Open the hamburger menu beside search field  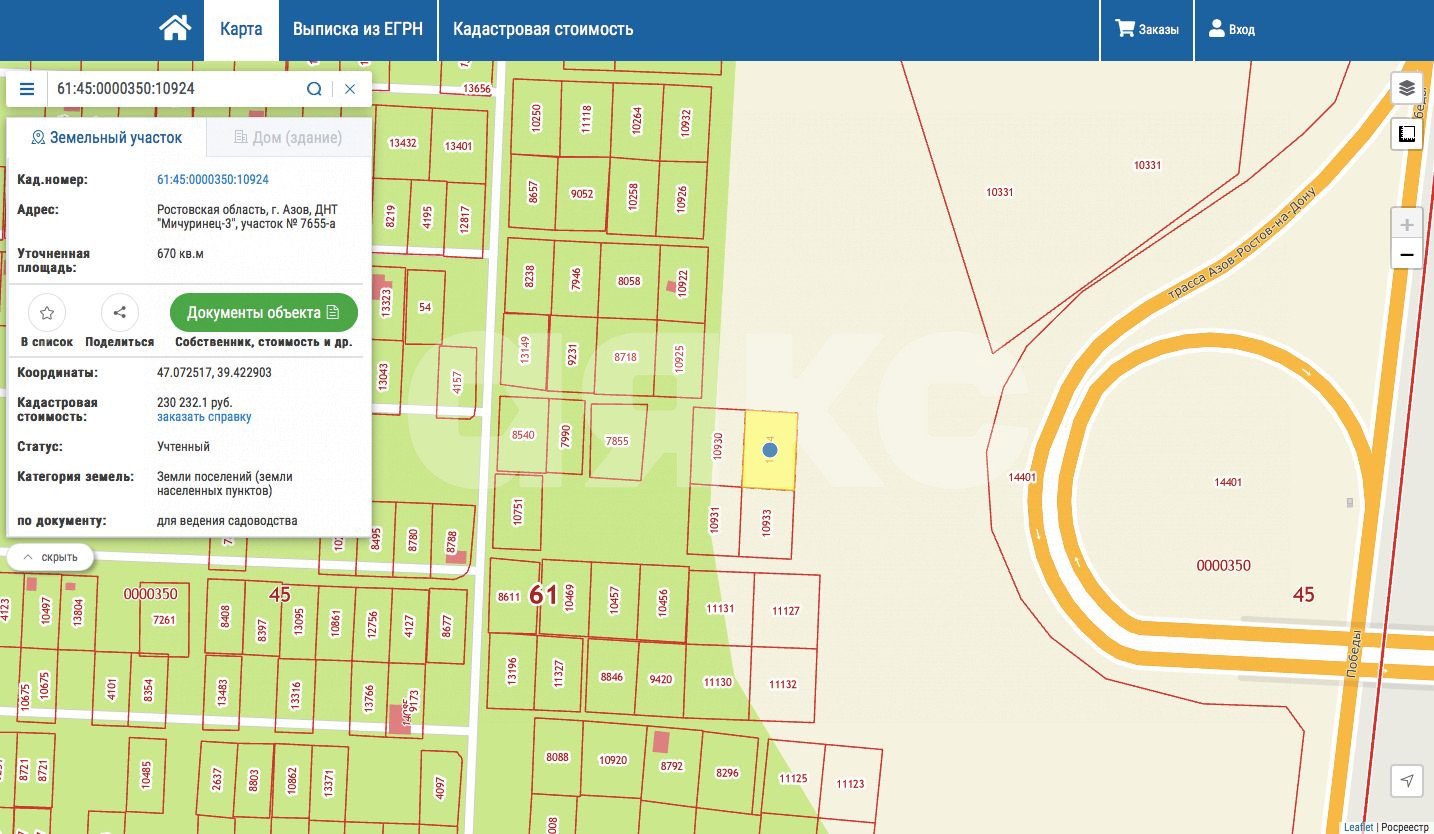pyautogui.click(x=27, y=89)
